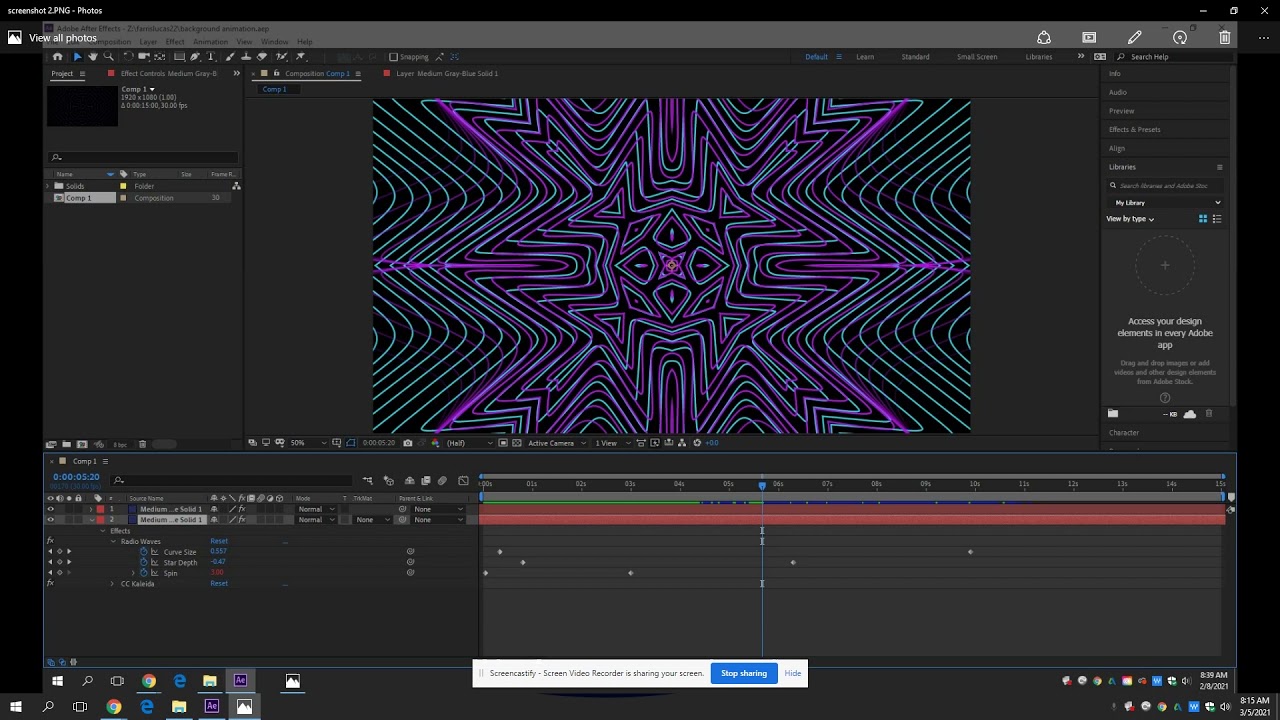Open the Effect Controls panel tab
The image size is (1280, 720).
click(168, 74)
